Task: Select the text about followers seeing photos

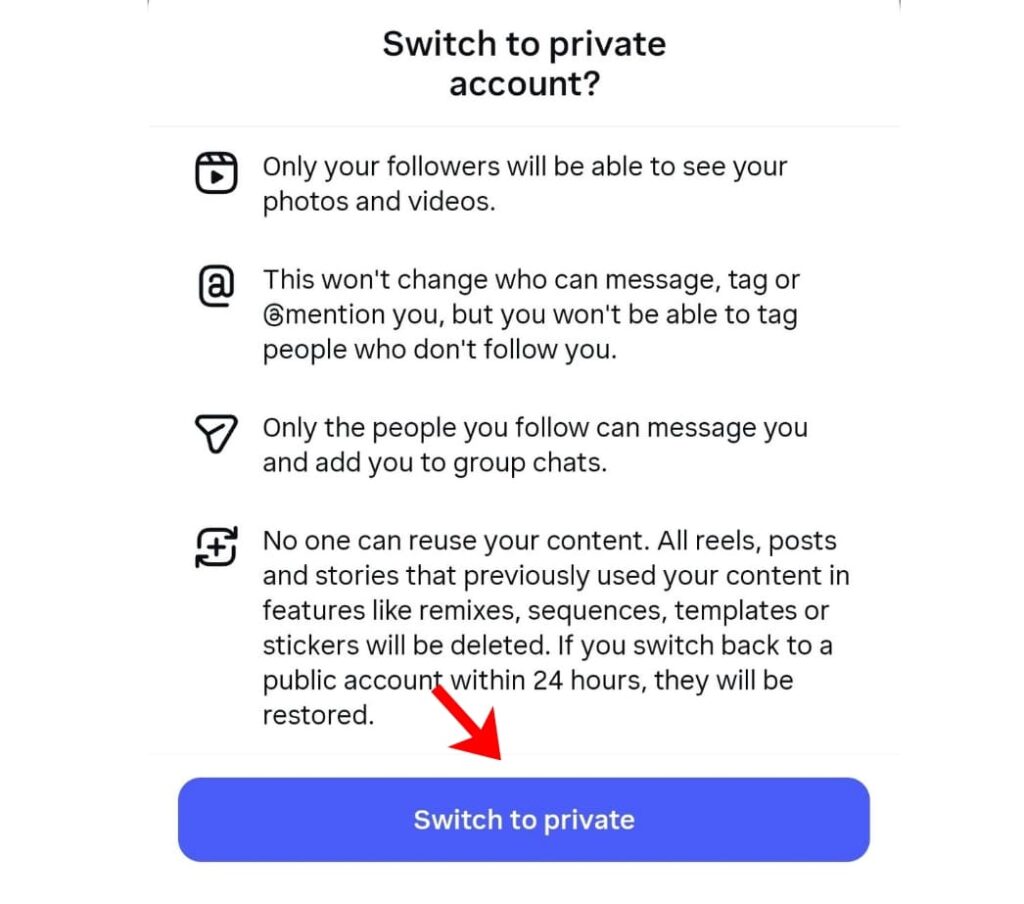Action: coord(524,184)
